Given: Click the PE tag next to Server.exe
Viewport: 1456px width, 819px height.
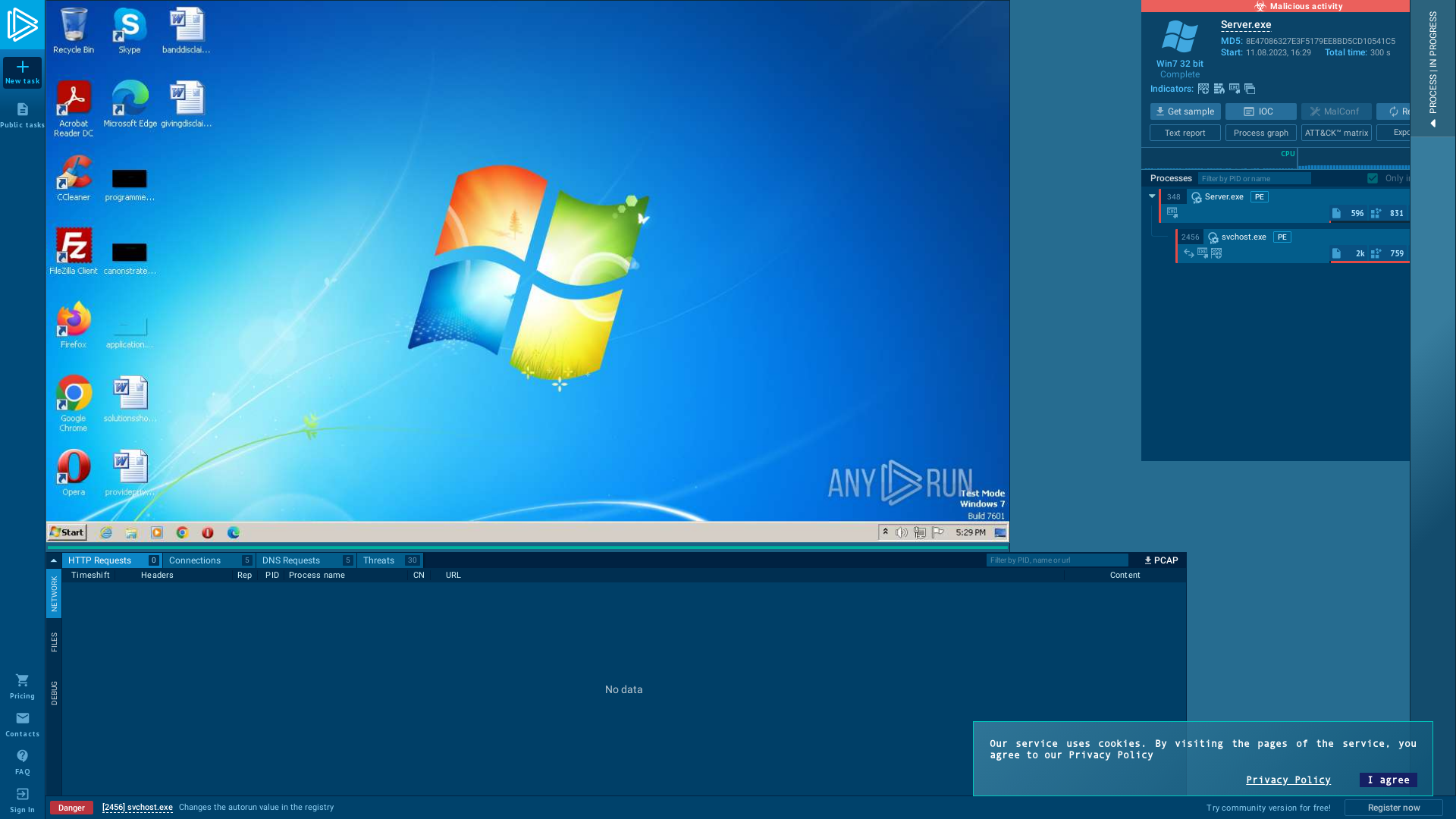Looking at the screenshot, I should pyautogui.click(x=1260, y=197).
